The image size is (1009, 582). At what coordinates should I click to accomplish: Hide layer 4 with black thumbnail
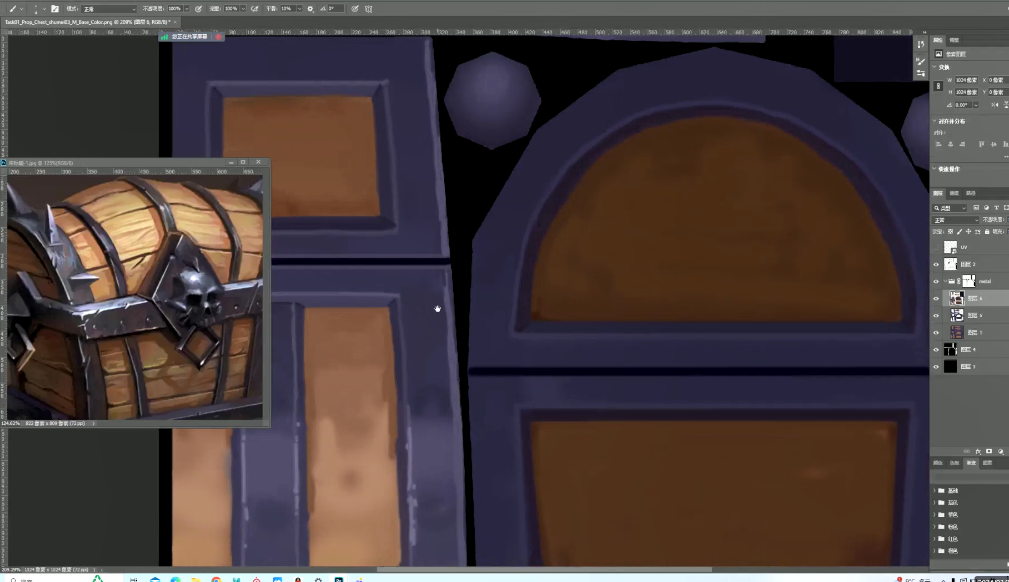(936, 350)
